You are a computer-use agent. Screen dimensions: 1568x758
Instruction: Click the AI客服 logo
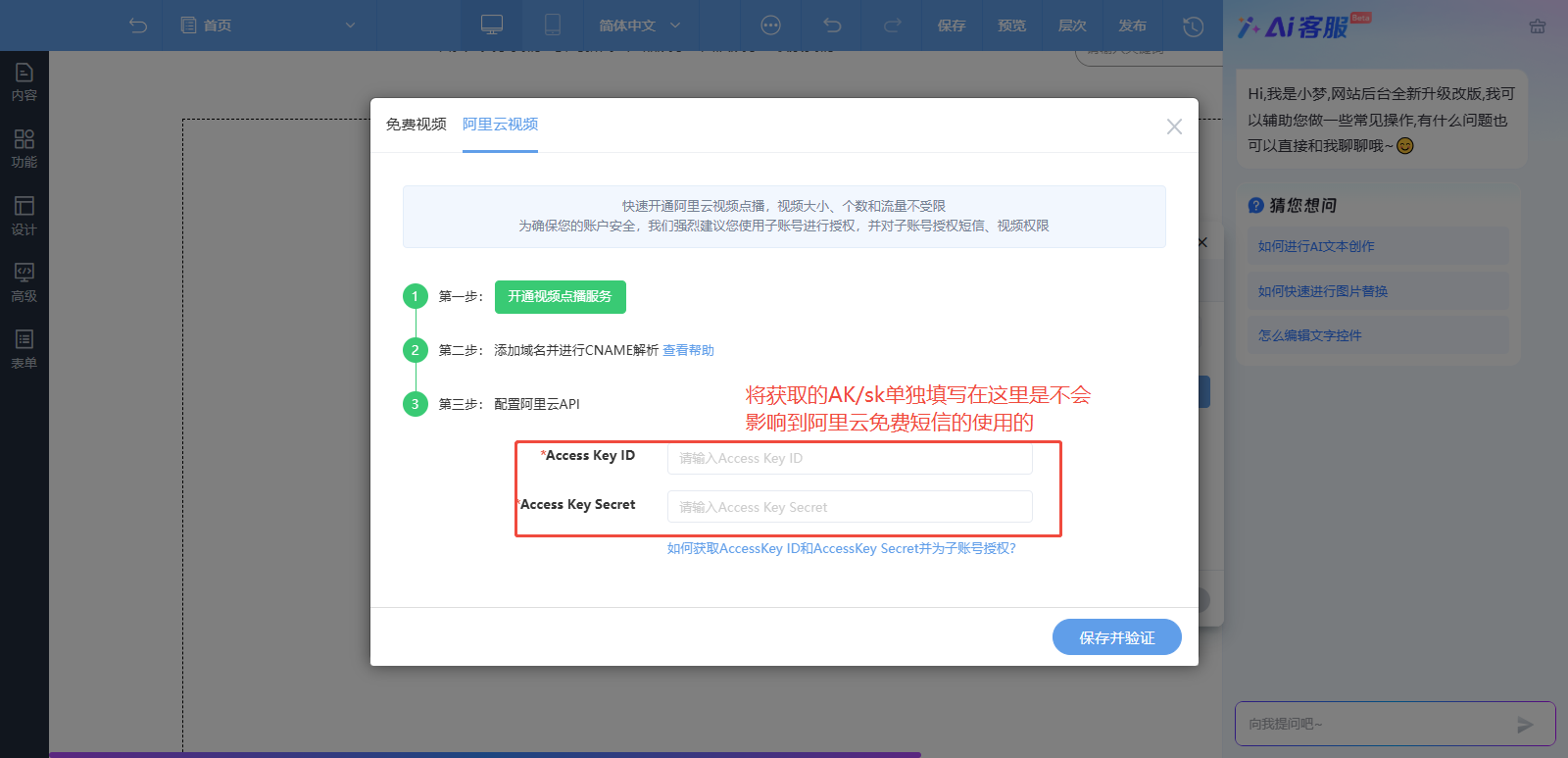pos(1304,26)
